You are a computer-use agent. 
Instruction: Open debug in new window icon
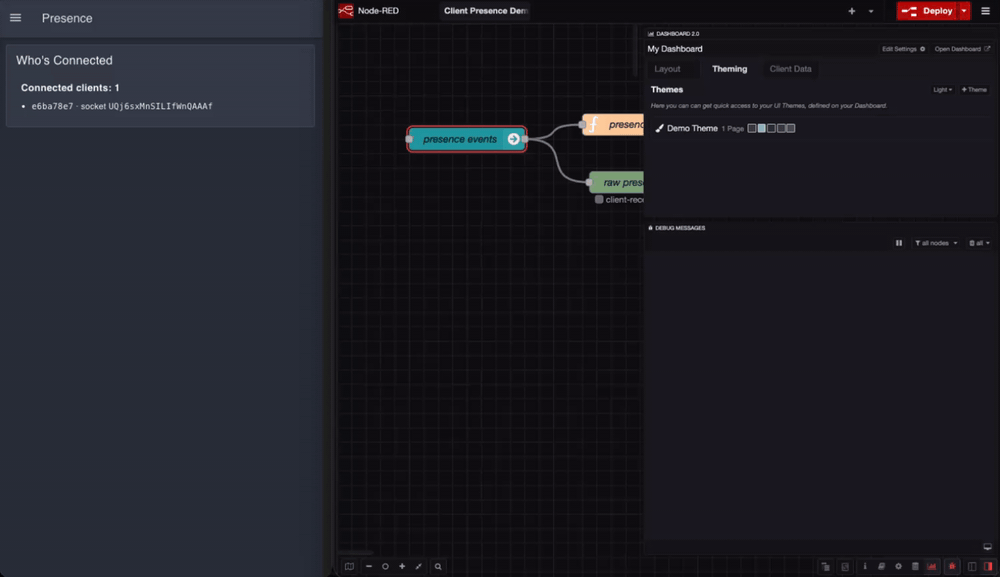pos(987,546)
